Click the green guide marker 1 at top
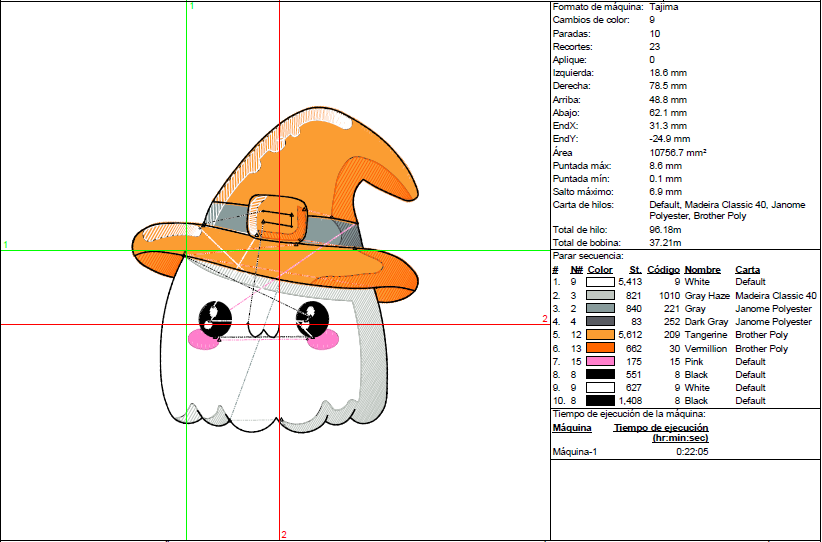 [192, 6]
